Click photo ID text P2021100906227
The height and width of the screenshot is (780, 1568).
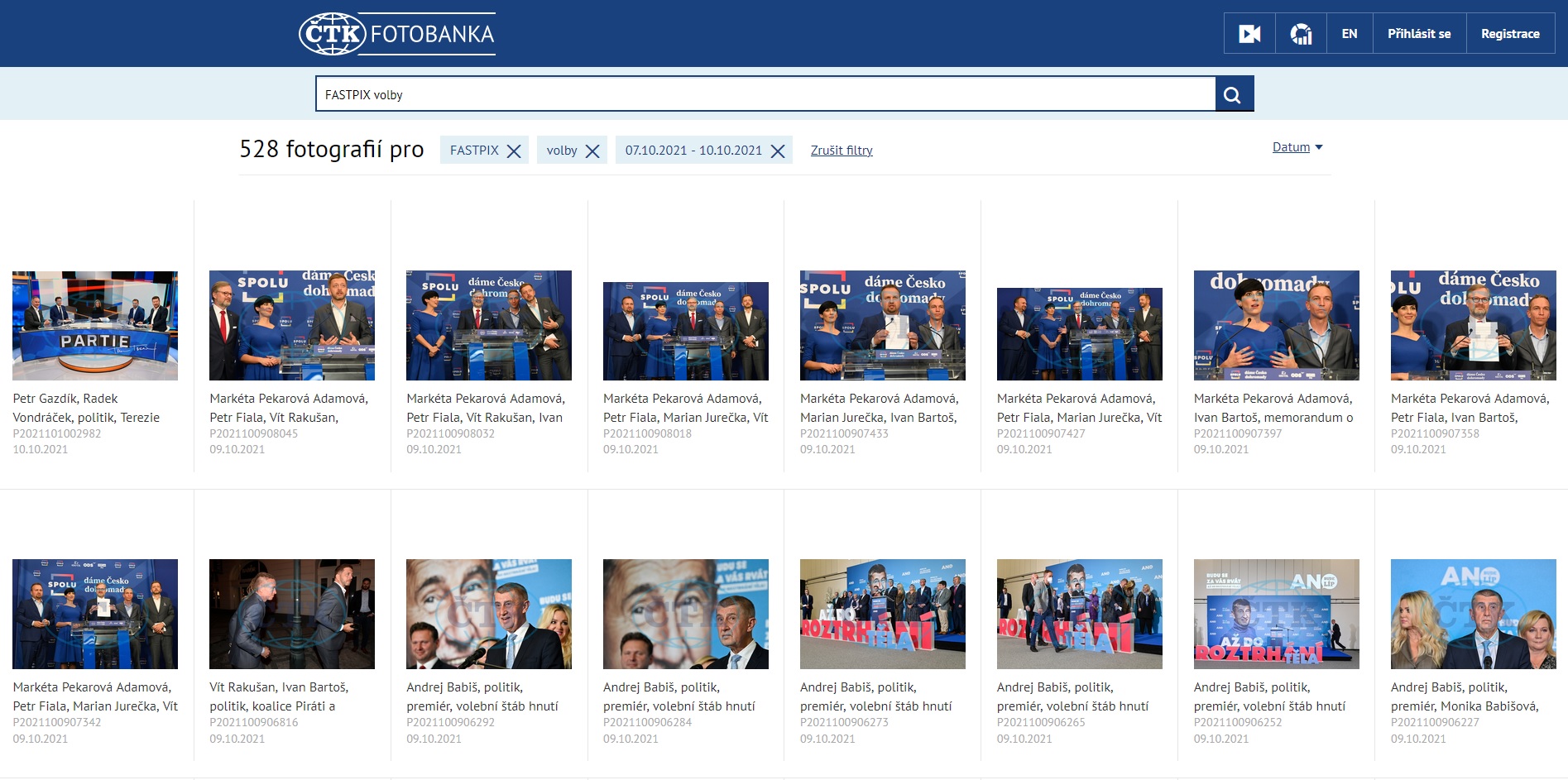(x=1435, y=722)
